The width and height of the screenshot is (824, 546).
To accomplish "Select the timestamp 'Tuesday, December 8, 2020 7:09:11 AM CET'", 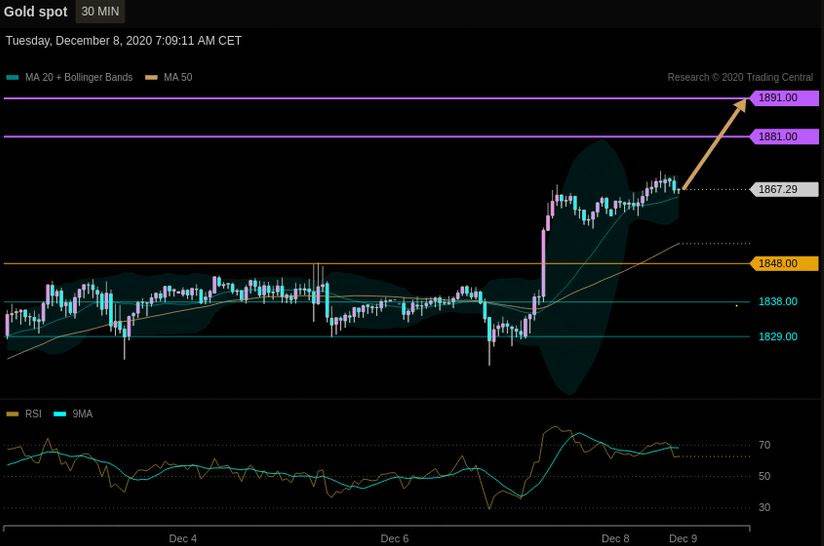I will pyautogui.click(x=123, y=41).
